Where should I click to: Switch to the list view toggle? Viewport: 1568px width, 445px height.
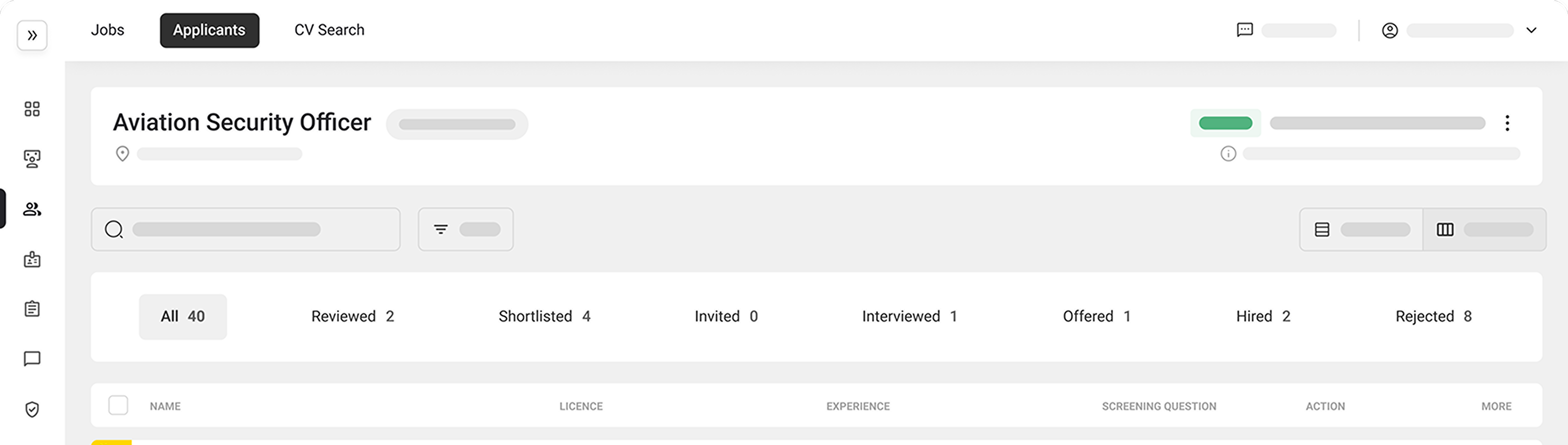click(x=1361, y=229)
